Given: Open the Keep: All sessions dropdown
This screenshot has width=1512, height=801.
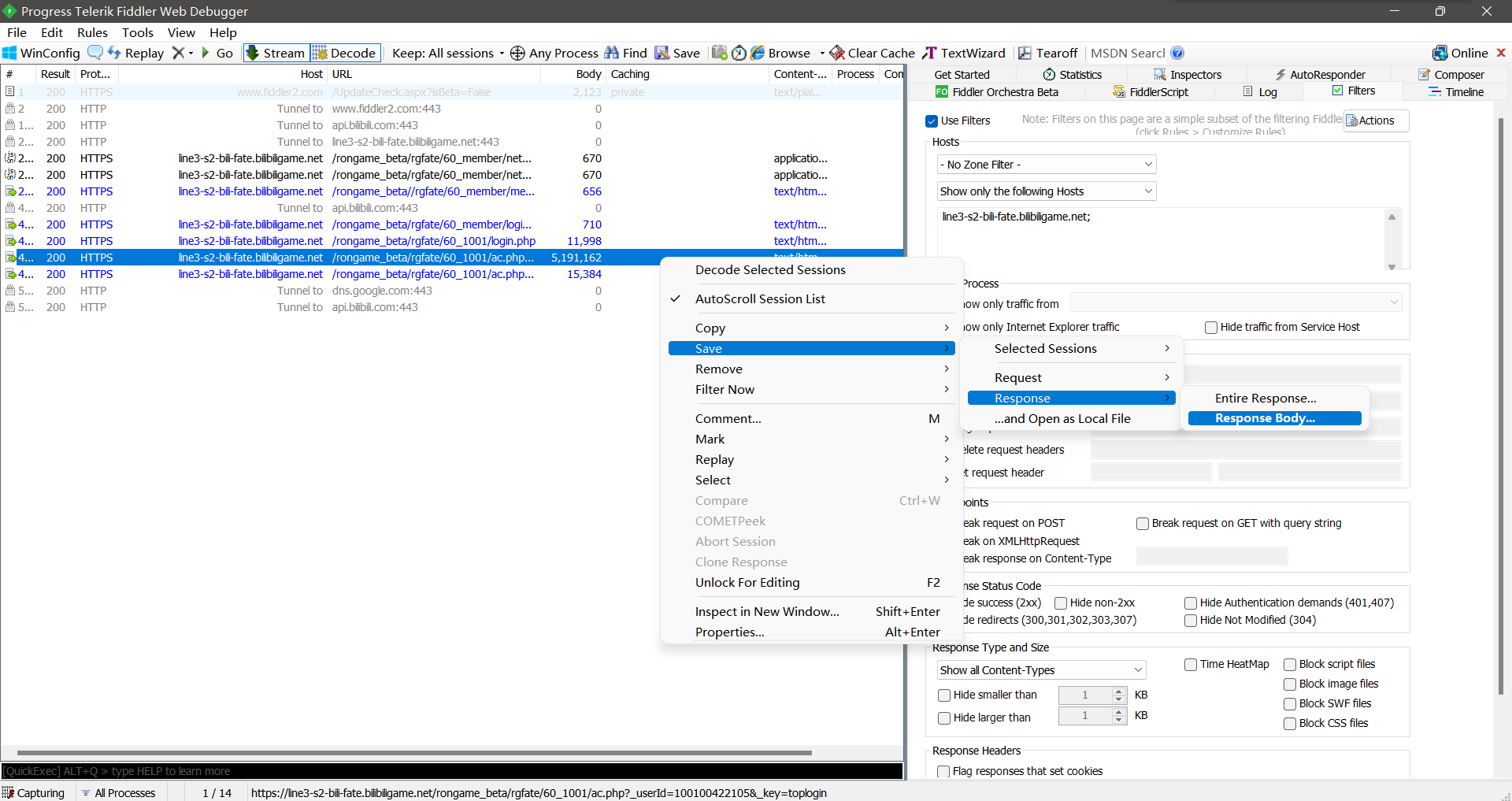Looking at the screenshot, I should (448, 53).
